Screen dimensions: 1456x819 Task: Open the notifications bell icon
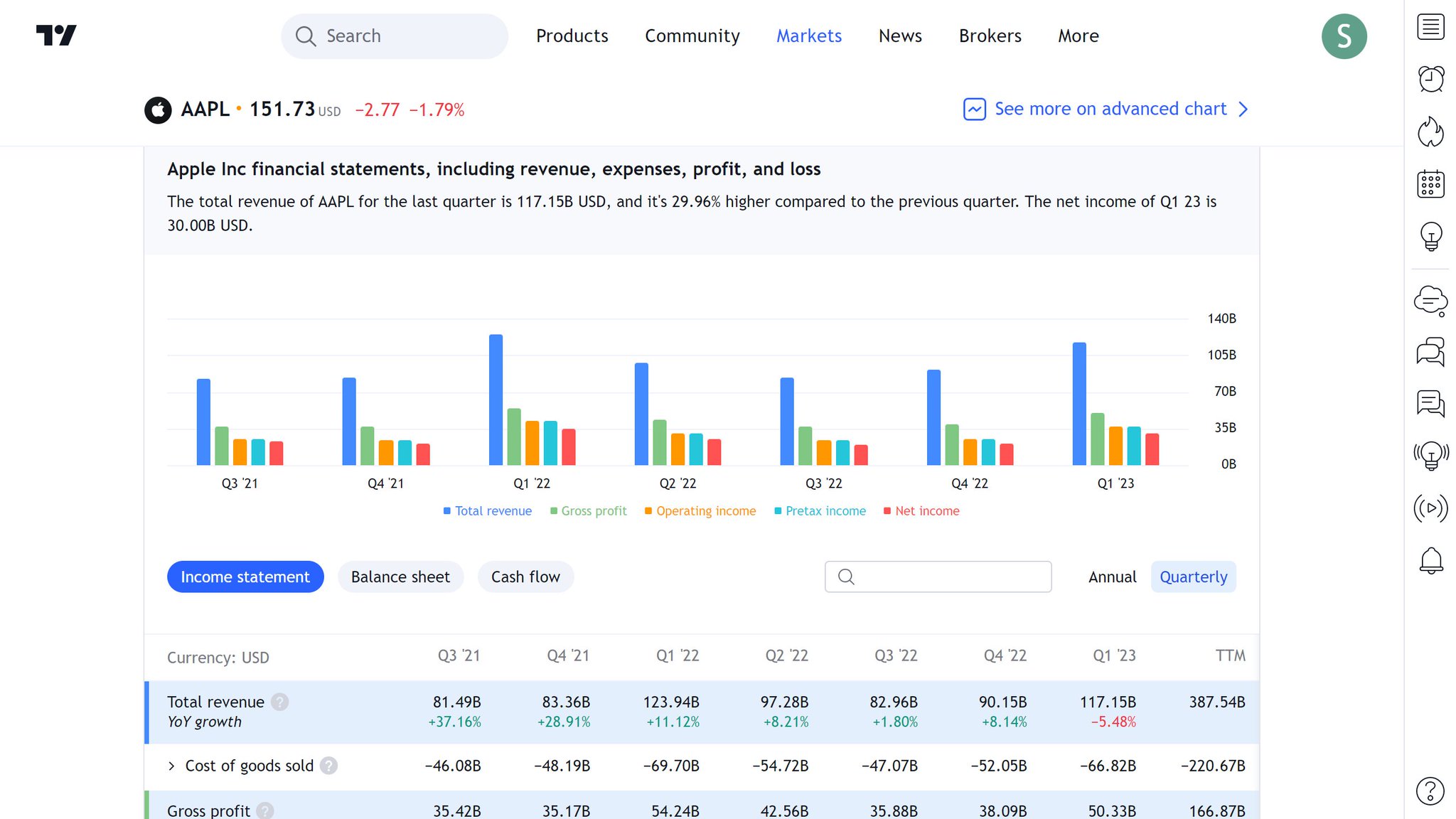(x=1430, y=561)
